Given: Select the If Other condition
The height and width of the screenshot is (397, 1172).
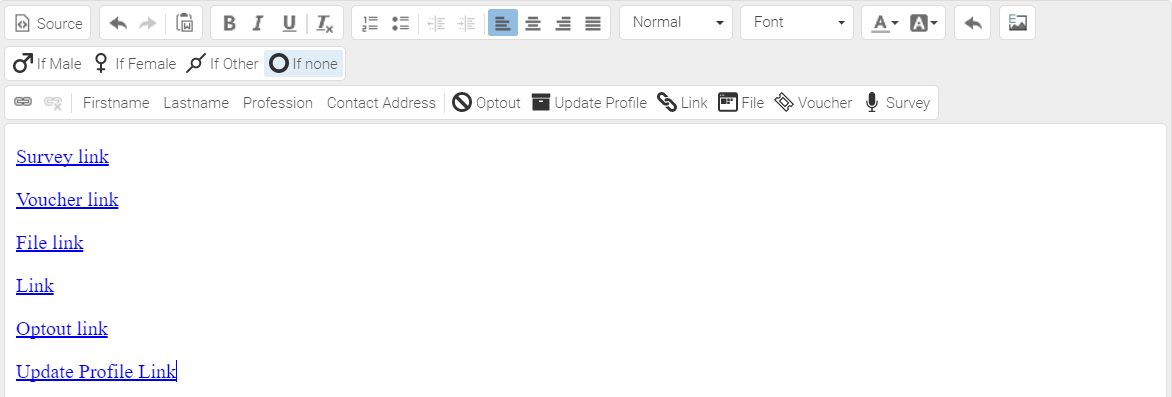Looking at the screenshot, I should pyautogui.click(x=222, y=64).
